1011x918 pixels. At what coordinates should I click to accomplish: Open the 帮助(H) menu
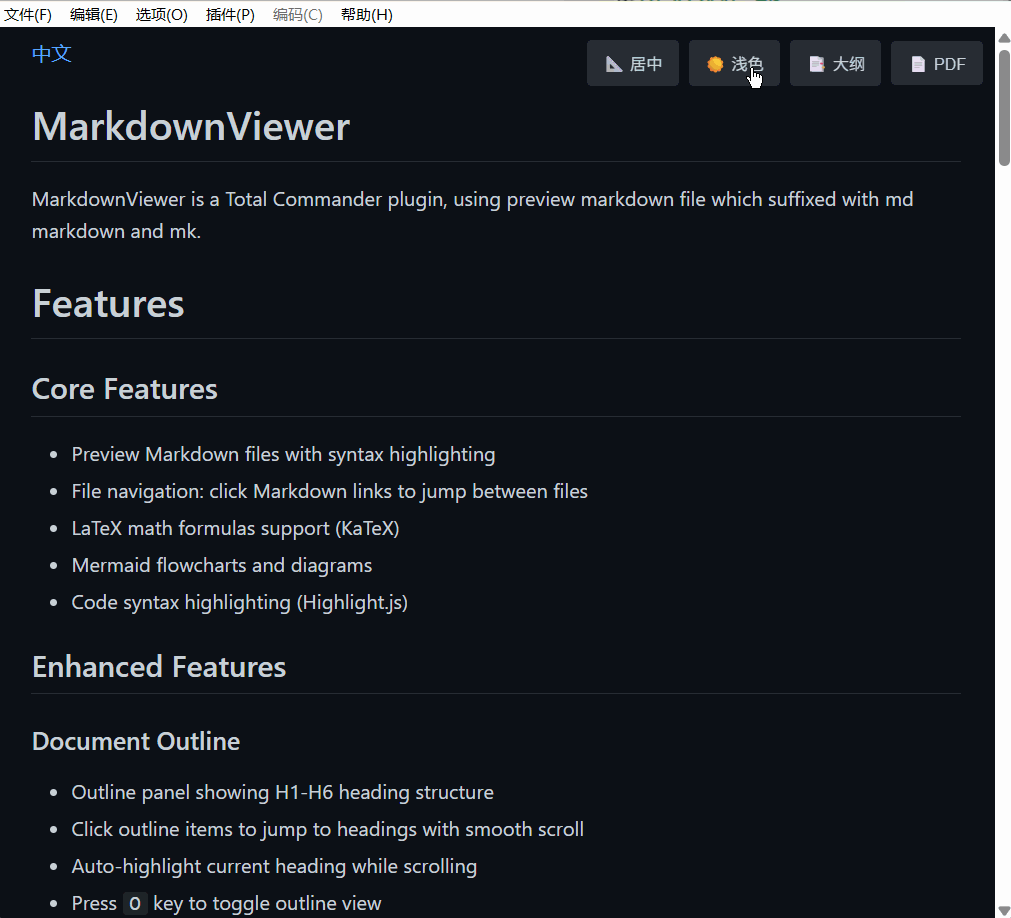click(366, 14)
